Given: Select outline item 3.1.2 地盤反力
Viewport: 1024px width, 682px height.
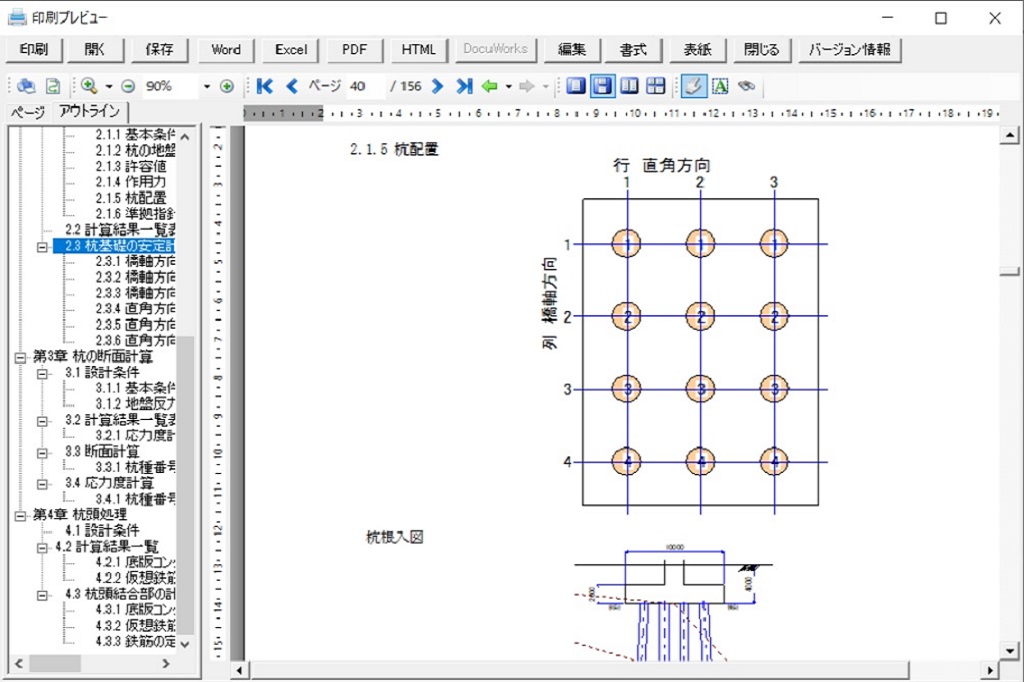Looking at the screenshot, I should (135, 404).
